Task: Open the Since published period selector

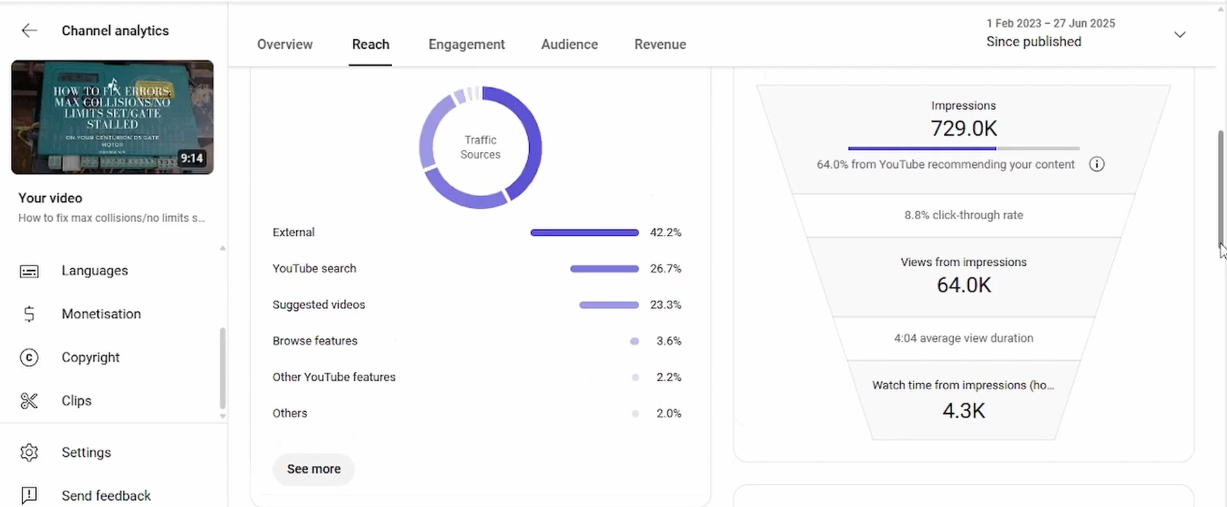Action: pyautogui.click(x=1033, y=42)
